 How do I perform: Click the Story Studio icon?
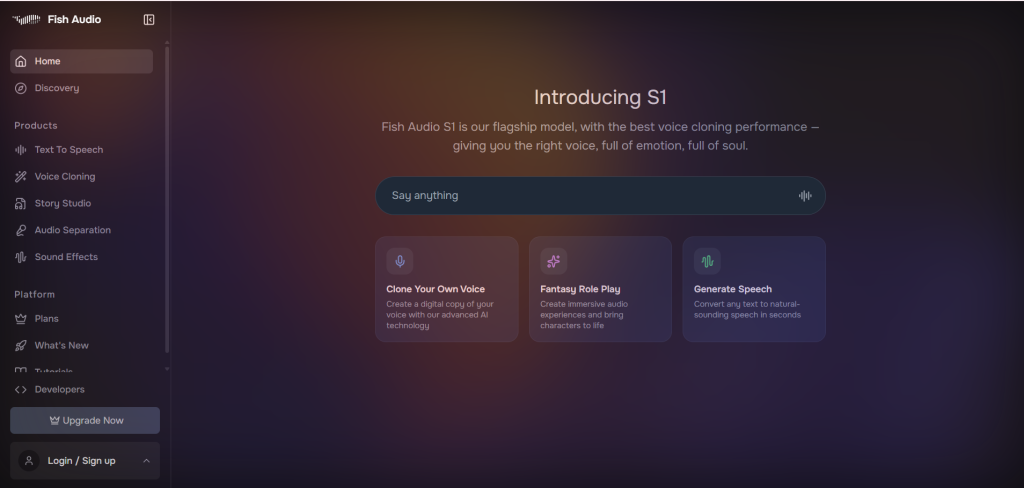[21, 204]
